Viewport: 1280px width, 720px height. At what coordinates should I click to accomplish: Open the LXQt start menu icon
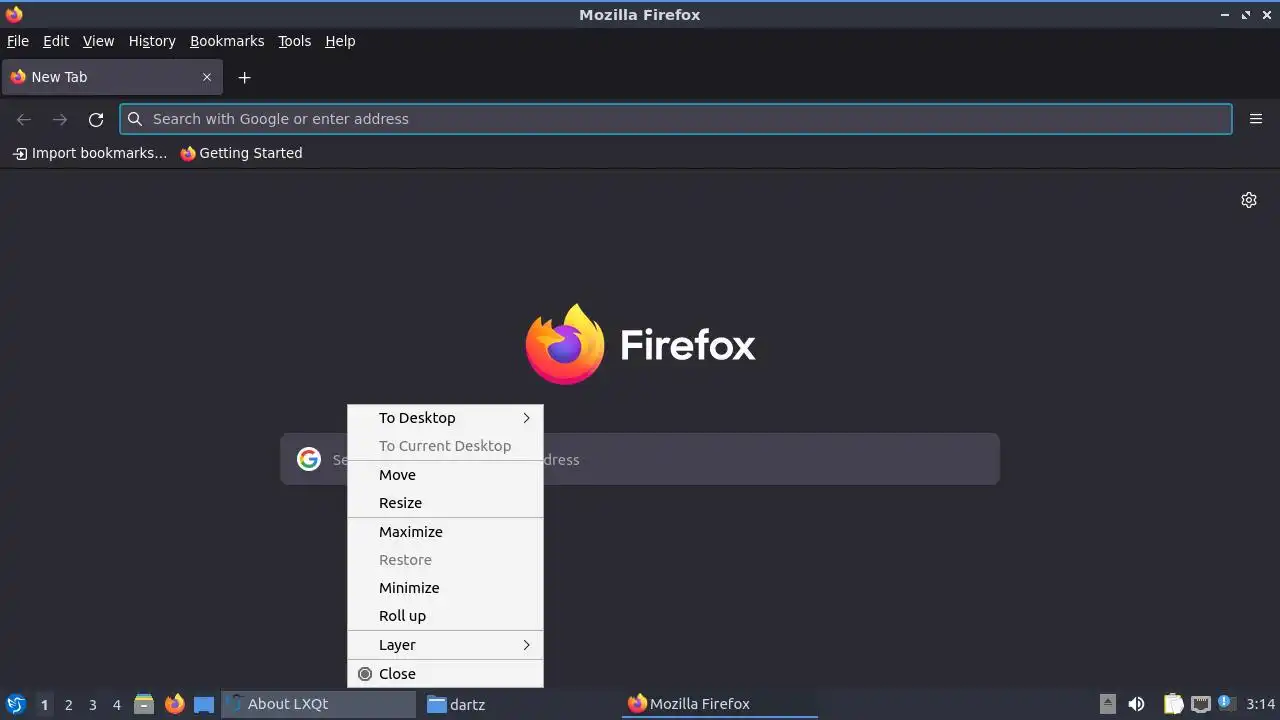click(x=15, y=704)
